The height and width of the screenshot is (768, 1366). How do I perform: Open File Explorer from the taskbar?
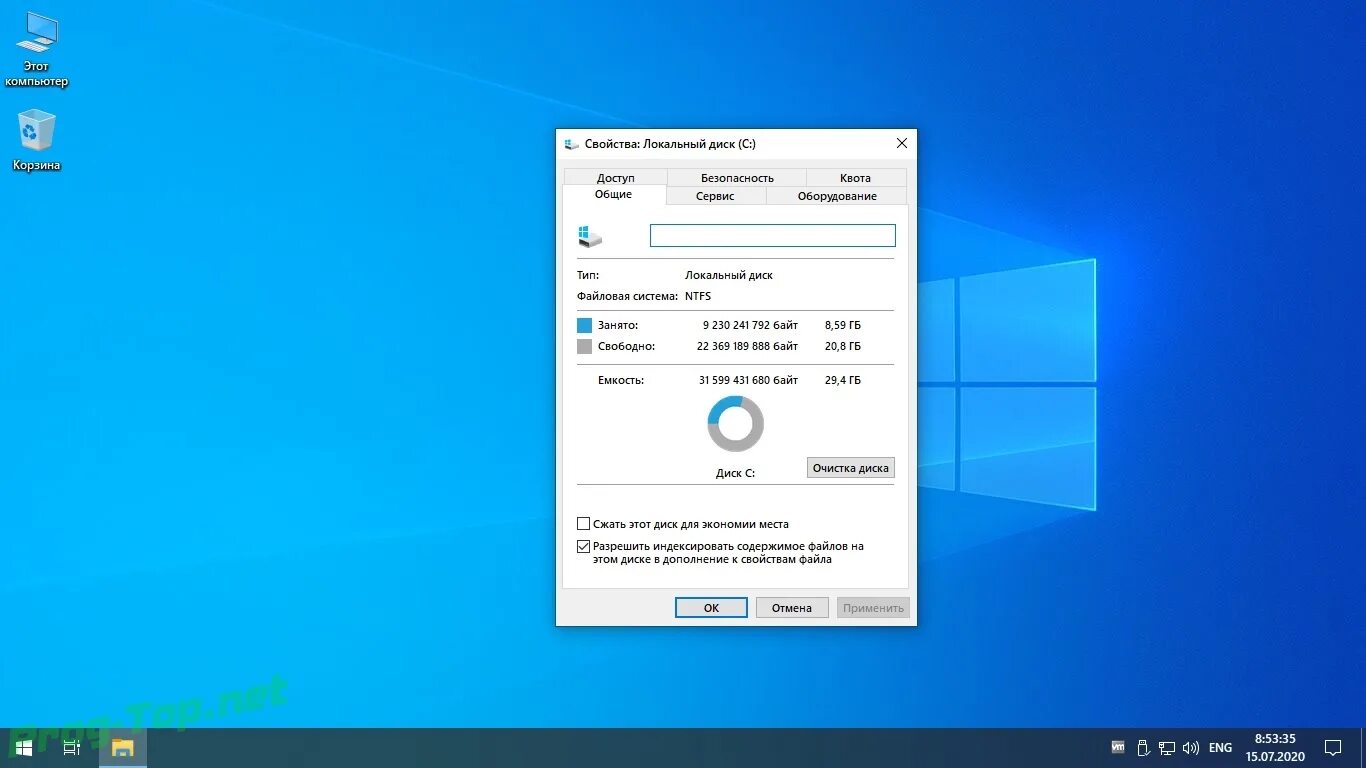tap(122, 747)
